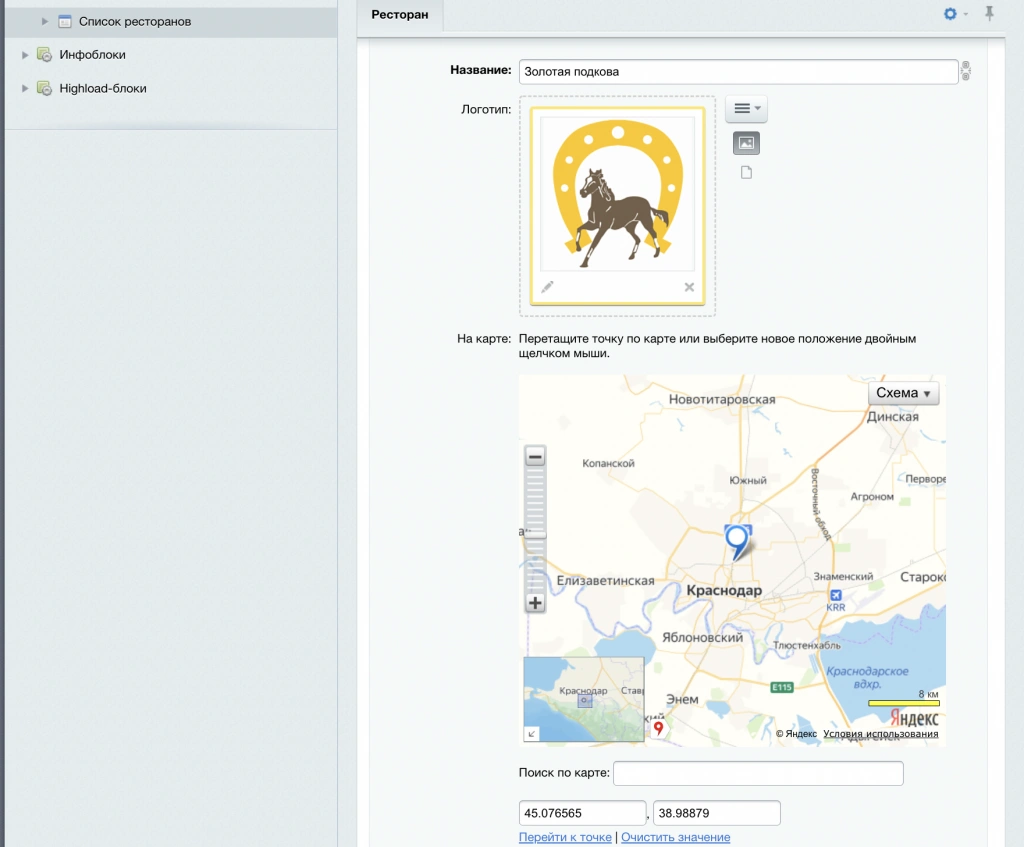
Task: Click the small icon right of Название field
Action: tap(966, 71)
